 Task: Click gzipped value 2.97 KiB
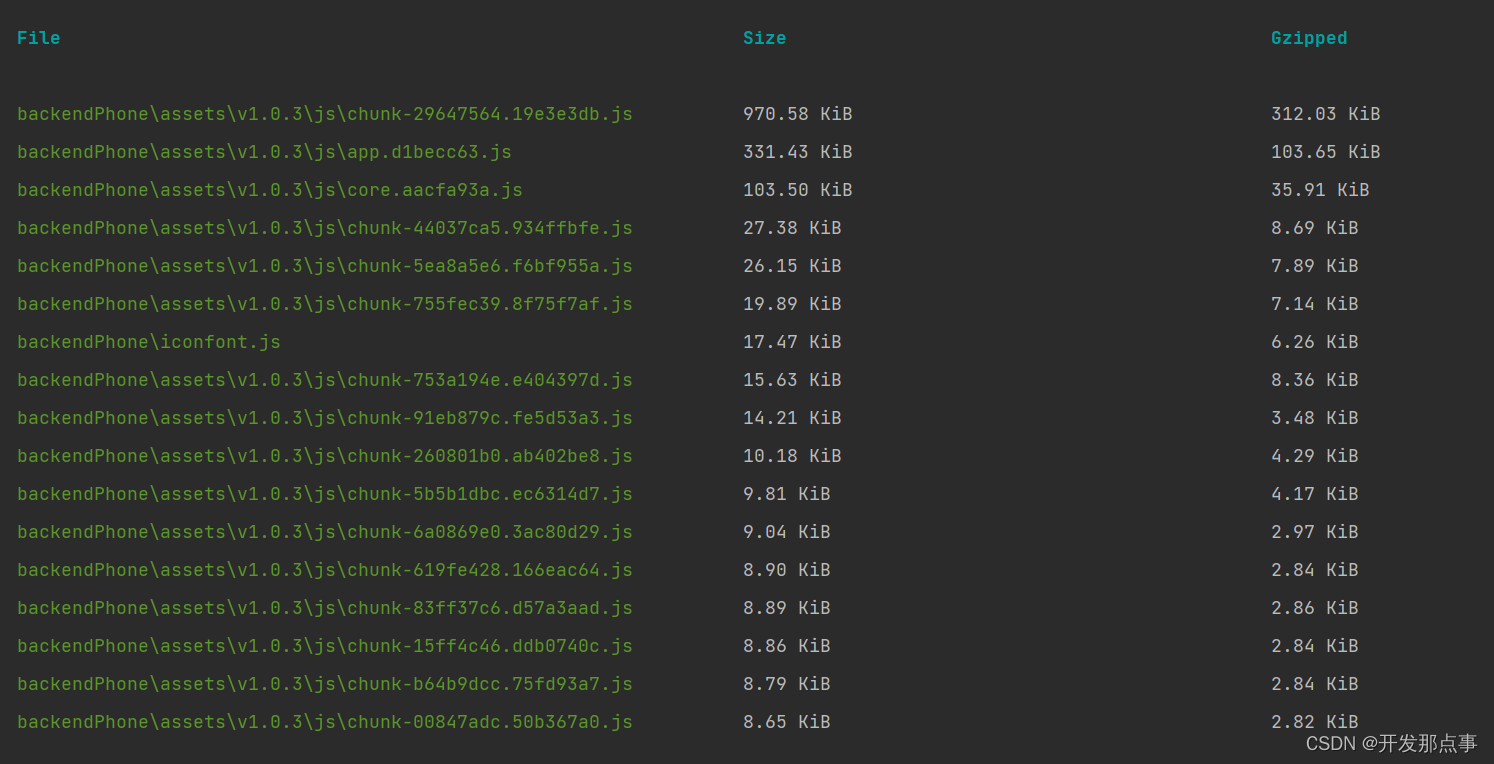[x=1315, y=532]
